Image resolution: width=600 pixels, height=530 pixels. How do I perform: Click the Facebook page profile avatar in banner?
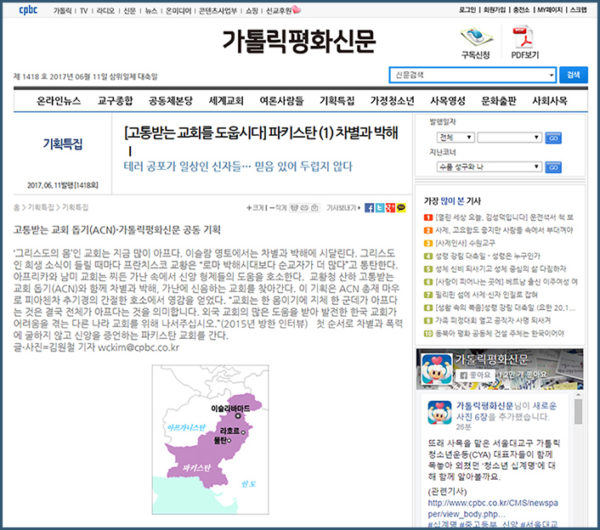pyautogui.click(x=437, y=369)
